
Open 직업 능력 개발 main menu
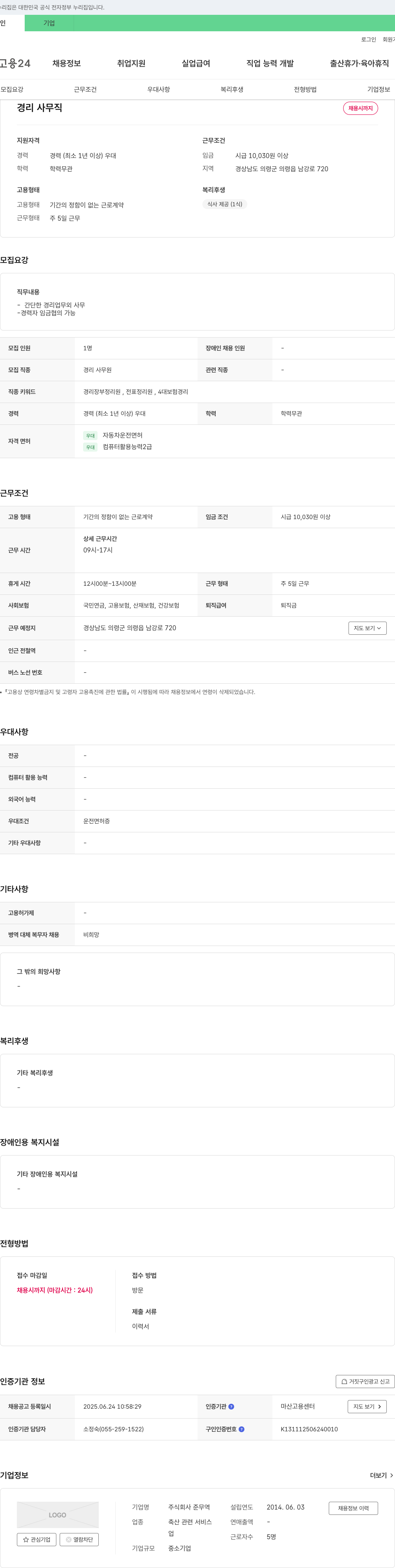coord(270,63)
